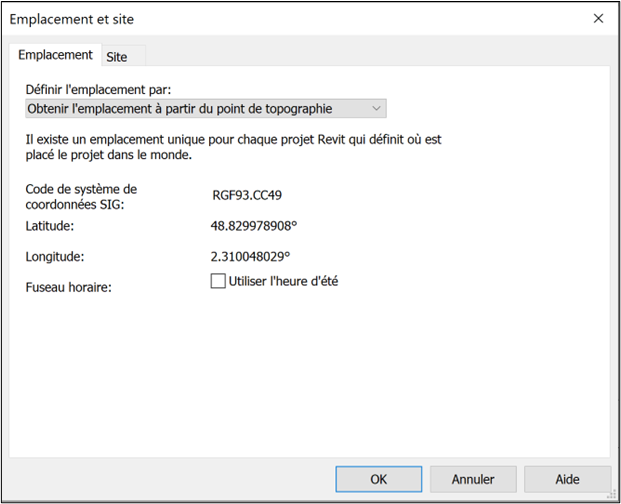This screenshot has width=621, height=504.
Task: Confirm the dialog with OK
Action: tap(378, 479)
